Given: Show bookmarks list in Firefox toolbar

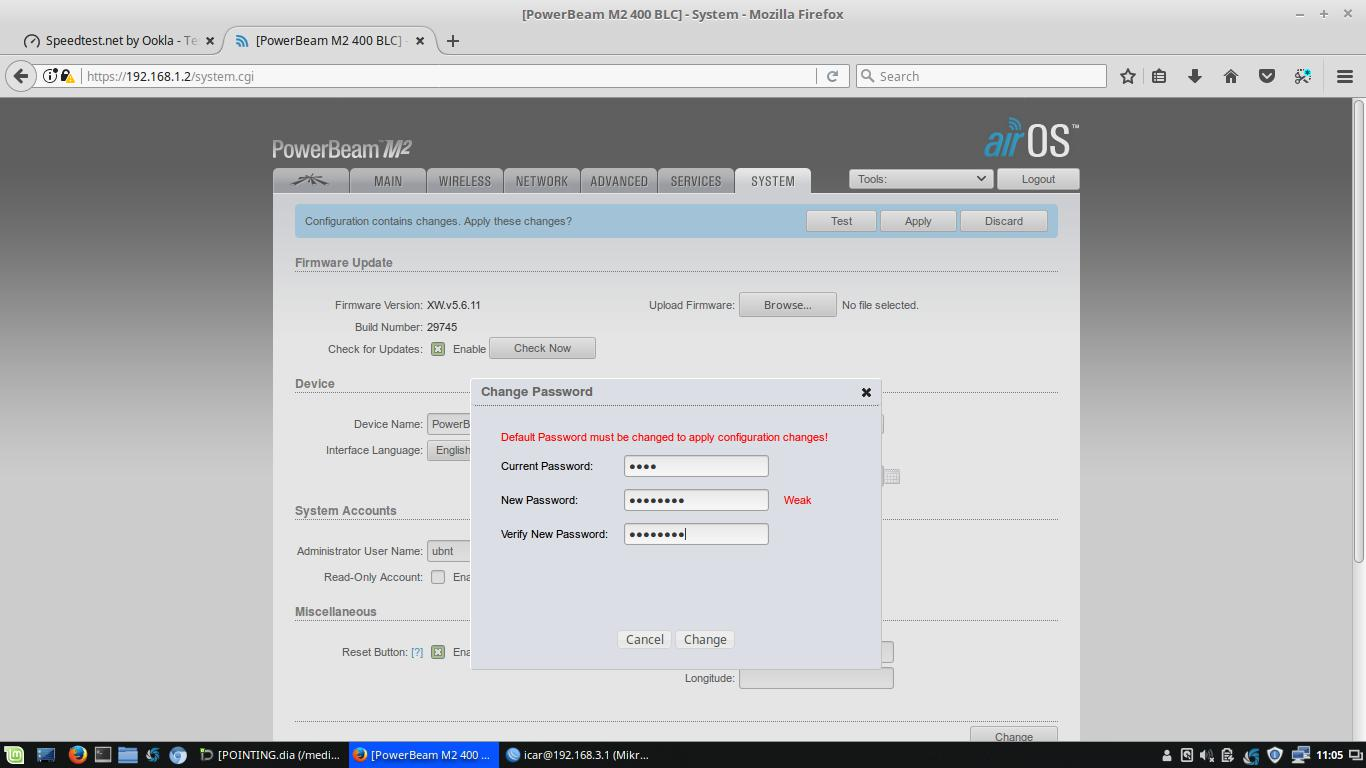Looking at the screenshot, I should point(1159,76).
